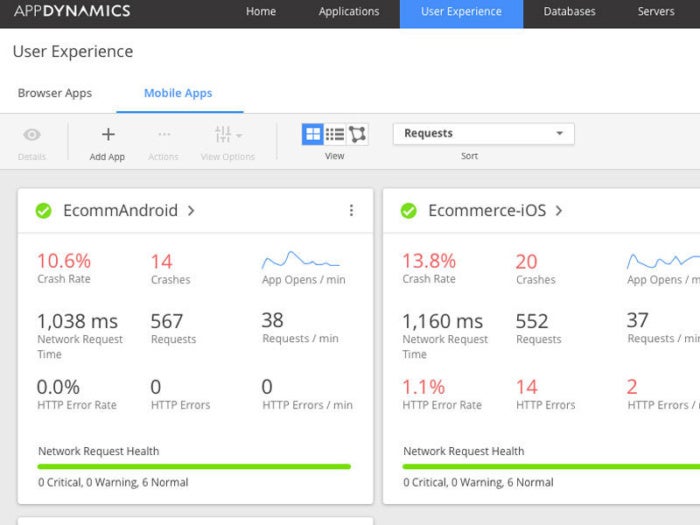Open the Actions ellipsis menu
This screenshot has height=525, width=700.
[x=164, y=134]
